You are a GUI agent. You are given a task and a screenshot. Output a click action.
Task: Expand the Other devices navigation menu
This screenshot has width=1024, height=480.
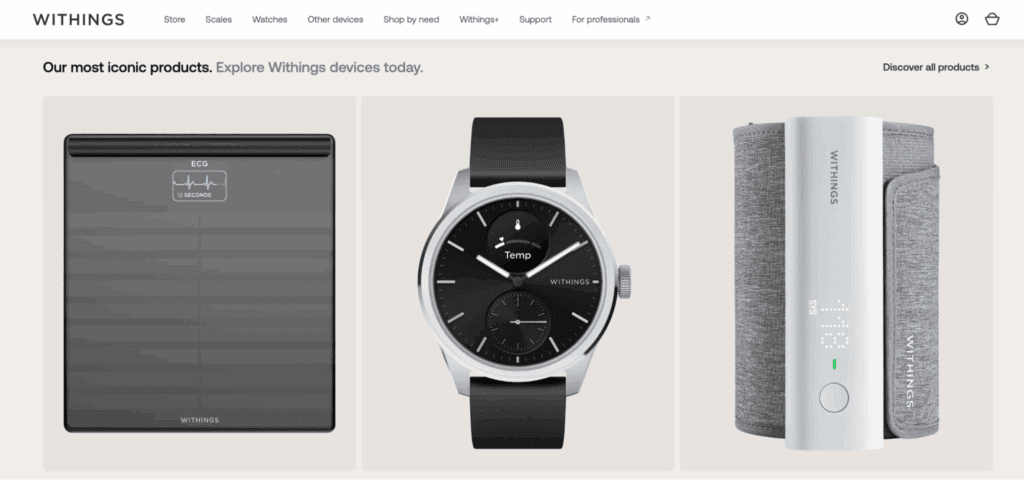pyautogui.click(x=335, y=20)
